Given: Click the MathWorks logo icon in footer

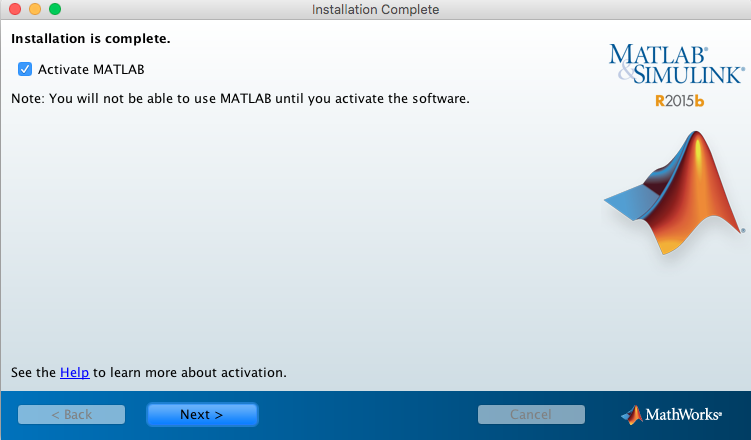Looking at the screenshot, I should [x=631, y=414].
